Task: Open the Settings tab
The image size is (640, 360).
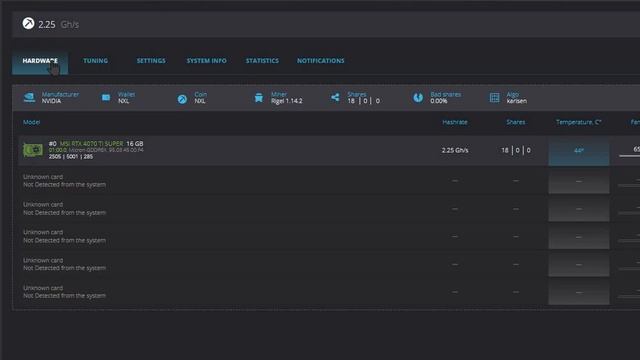Action: pos(151,61)
